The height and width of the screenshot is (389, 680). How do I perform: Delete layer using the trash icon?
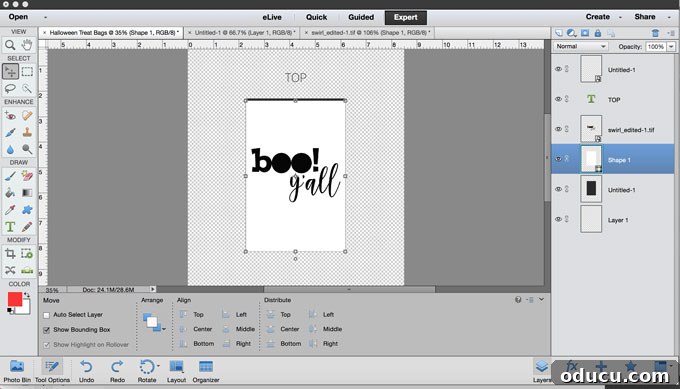(x=655, y=33)
